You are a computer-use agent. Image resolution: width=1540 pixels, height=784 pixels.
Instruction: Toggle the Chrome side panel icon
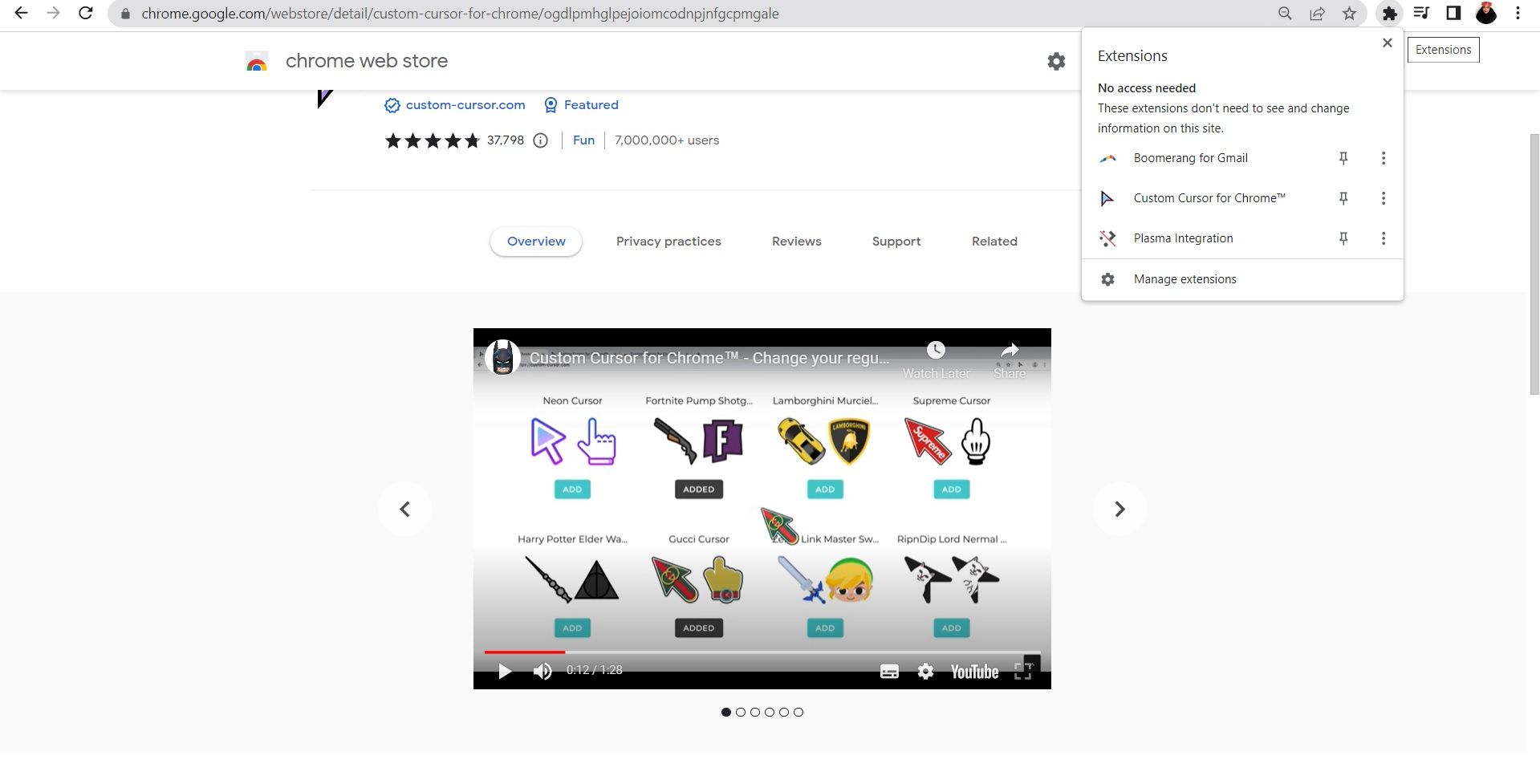1453,13
